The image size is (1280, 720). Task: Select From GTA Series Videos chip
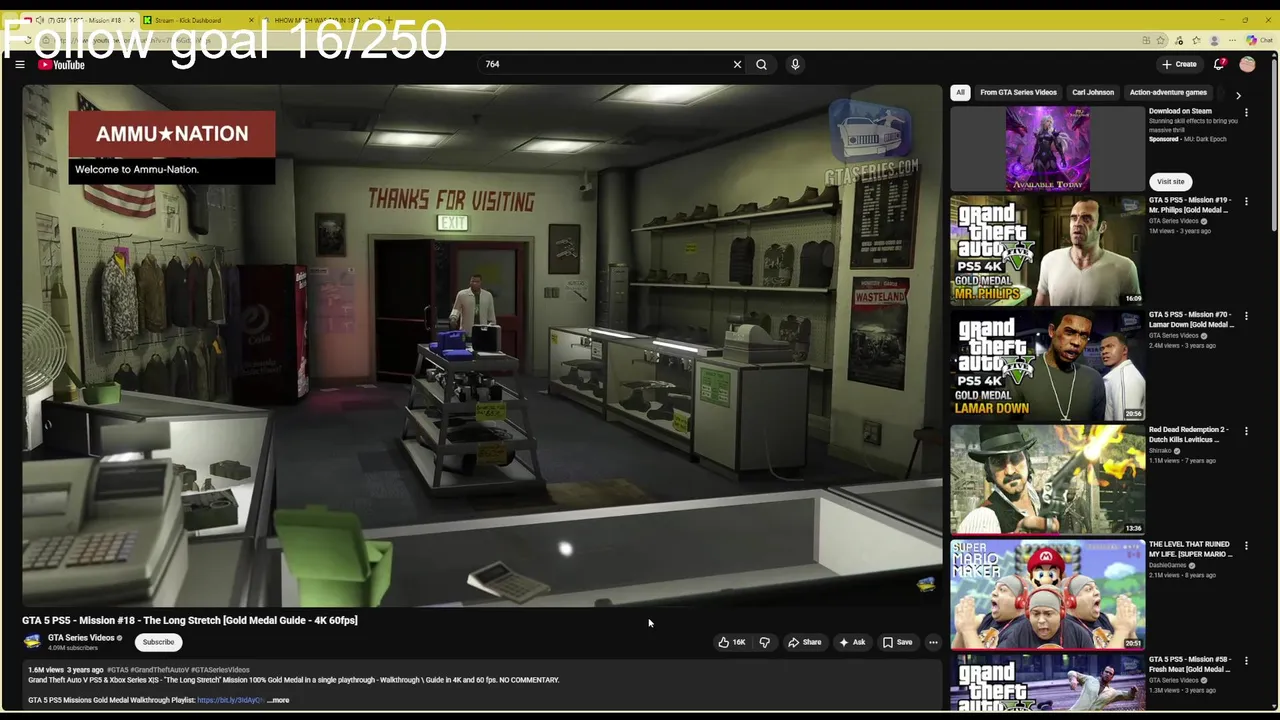click(1018, 92)
